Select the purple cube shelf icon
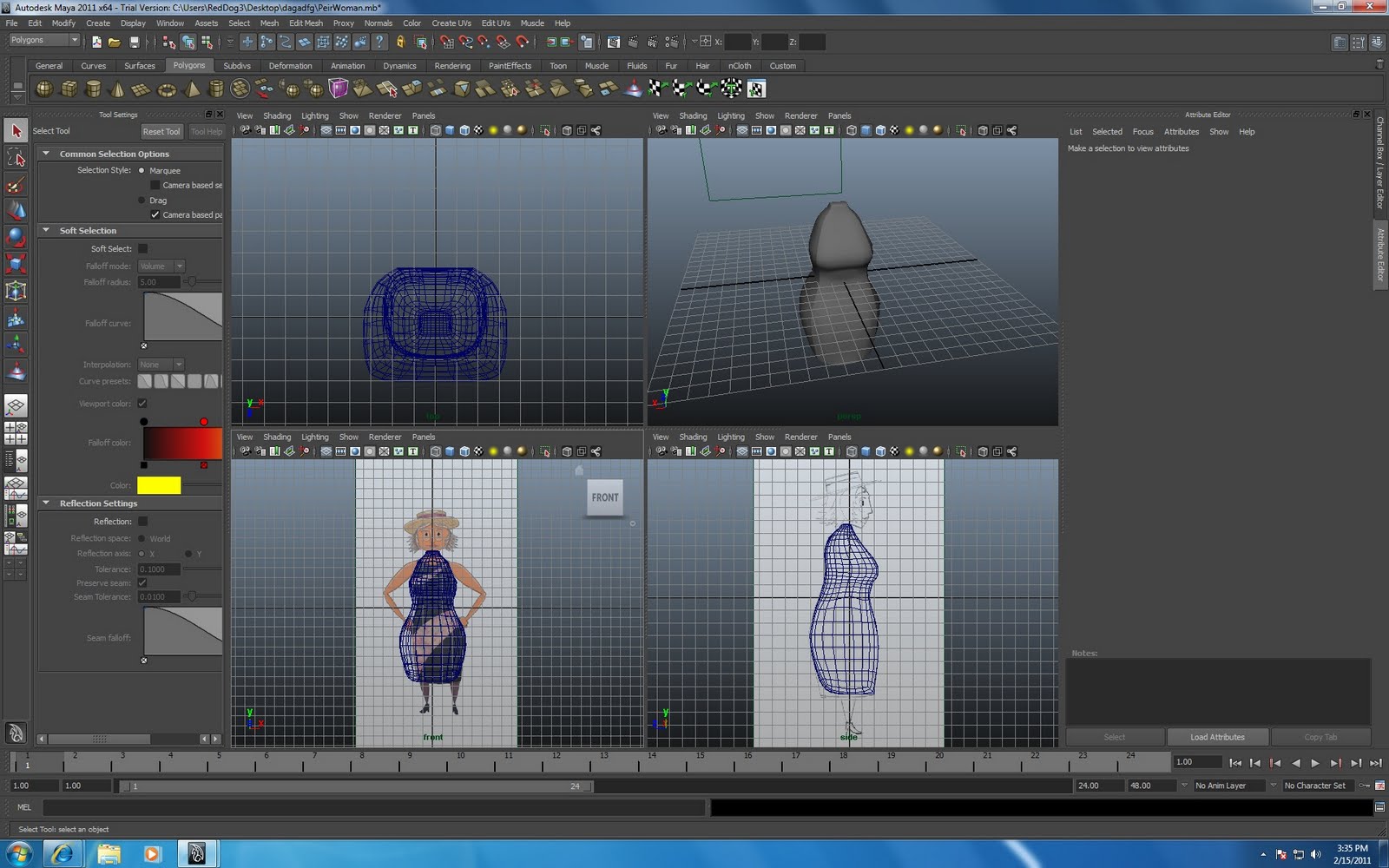 click(338, 89)
